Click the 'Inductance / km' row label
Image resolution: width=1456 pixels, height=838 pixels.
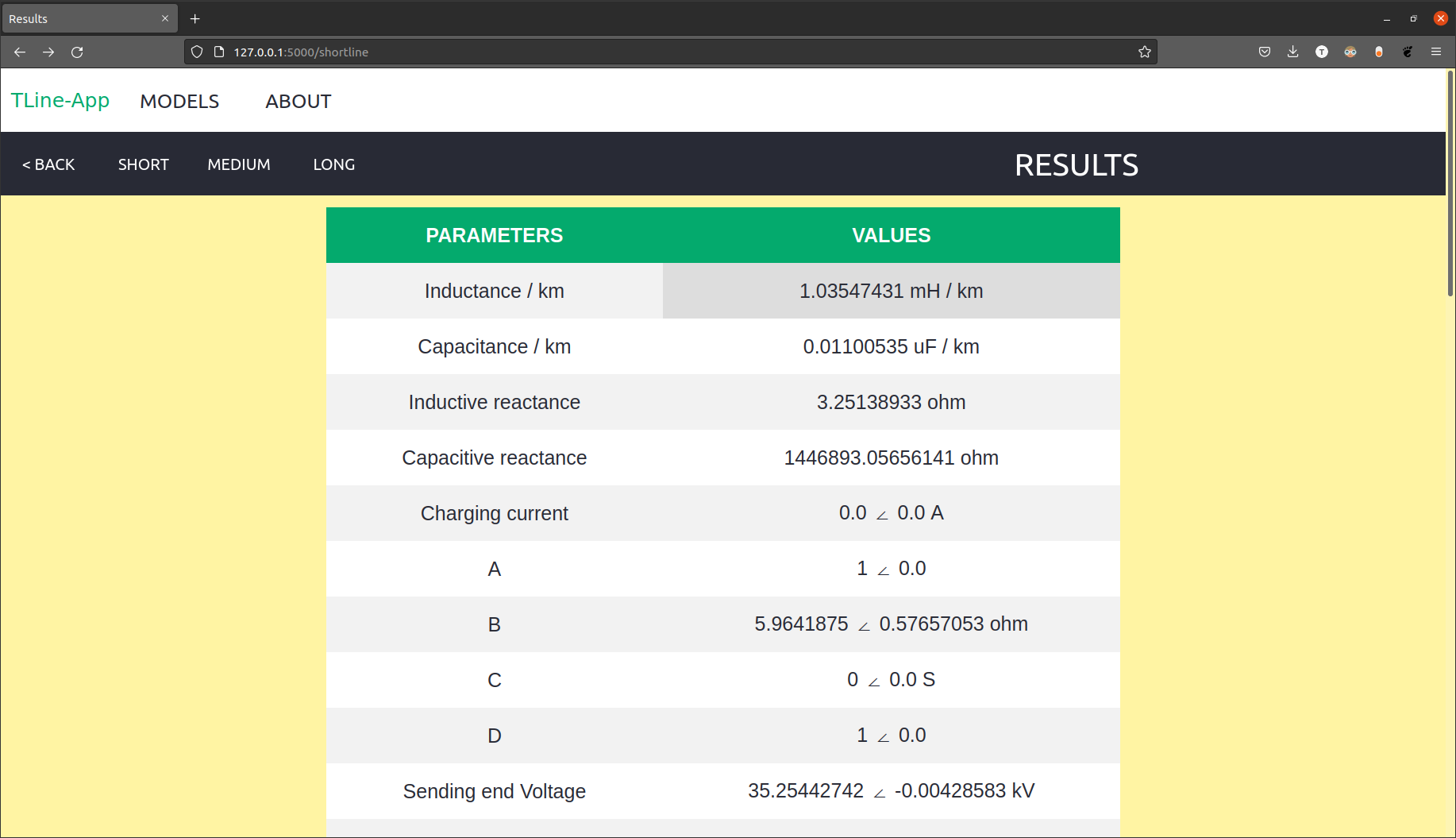(x=495, y=291)
